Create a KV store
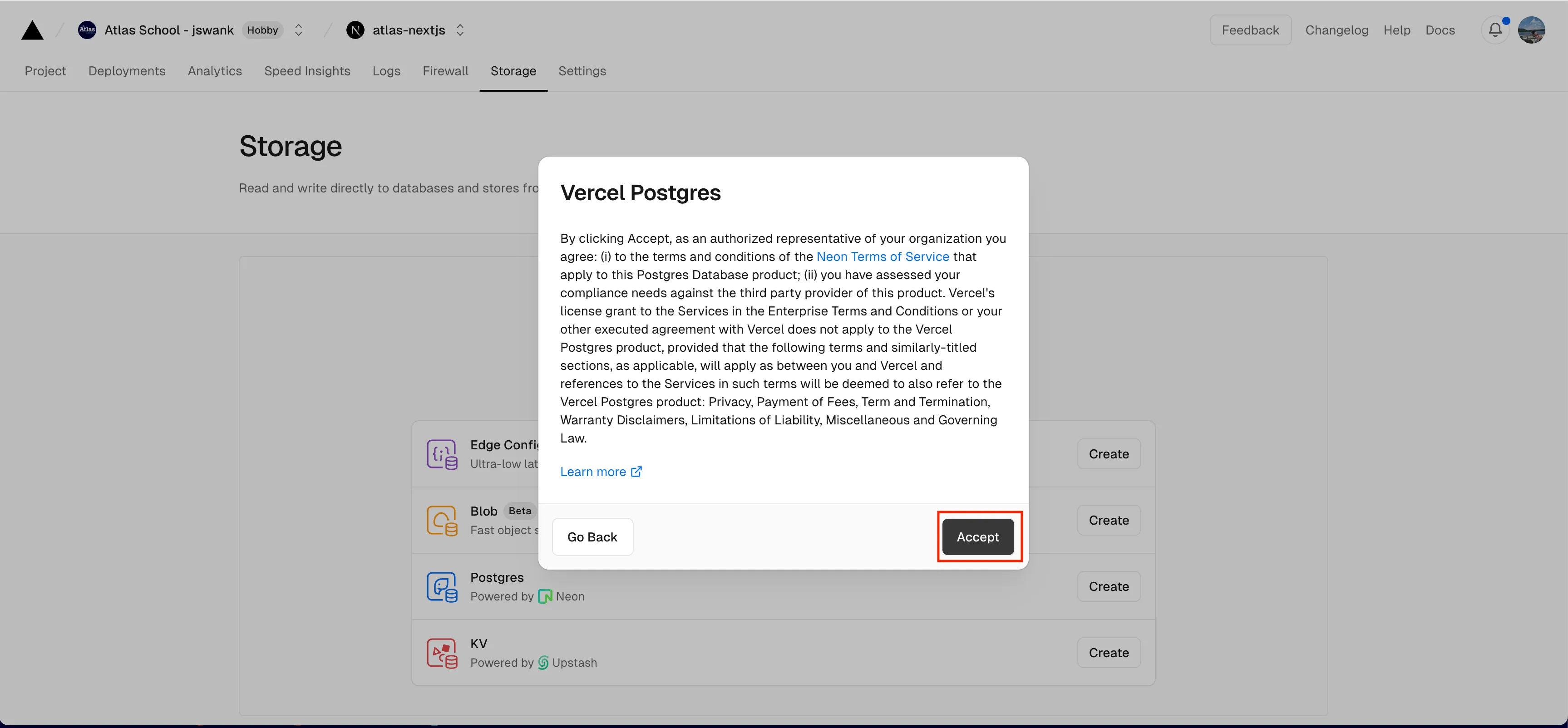Screen dimensions: 1568x728 pos(1109,653)
